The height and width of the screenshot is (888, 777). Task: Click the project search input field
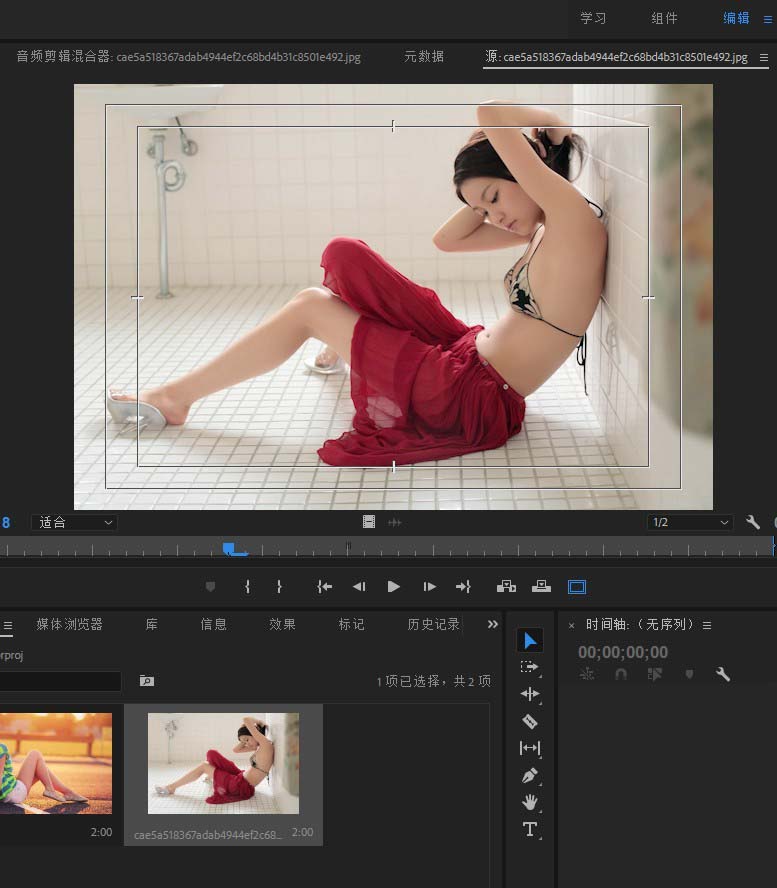pyautogui.click(x=60, y=681)
